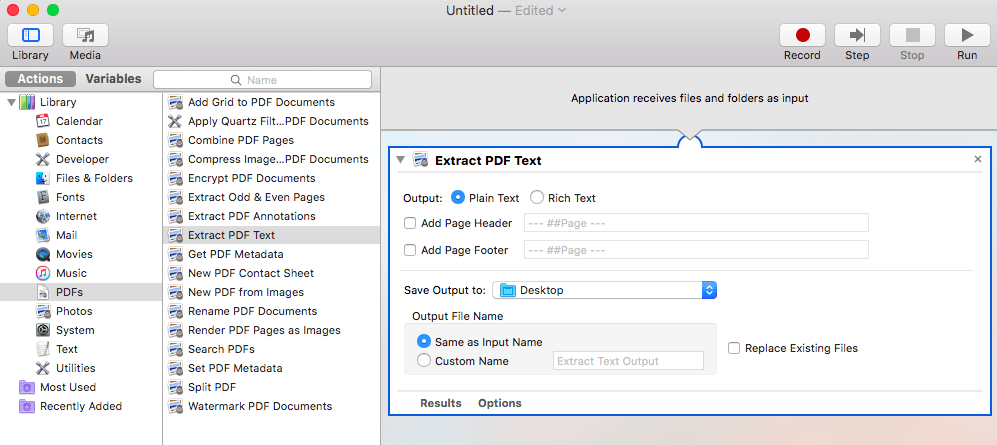Show the Options pane

pos(500,403)
